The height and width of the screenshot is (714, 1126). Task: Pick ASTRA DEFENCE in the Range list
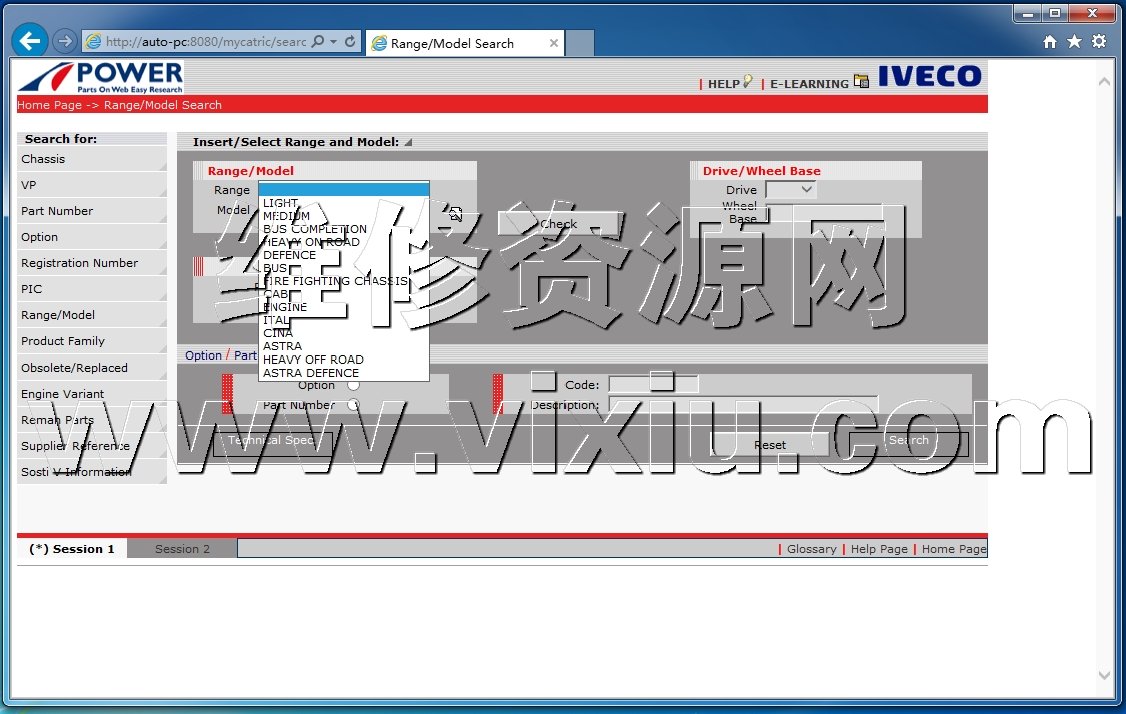click(311, 373)
